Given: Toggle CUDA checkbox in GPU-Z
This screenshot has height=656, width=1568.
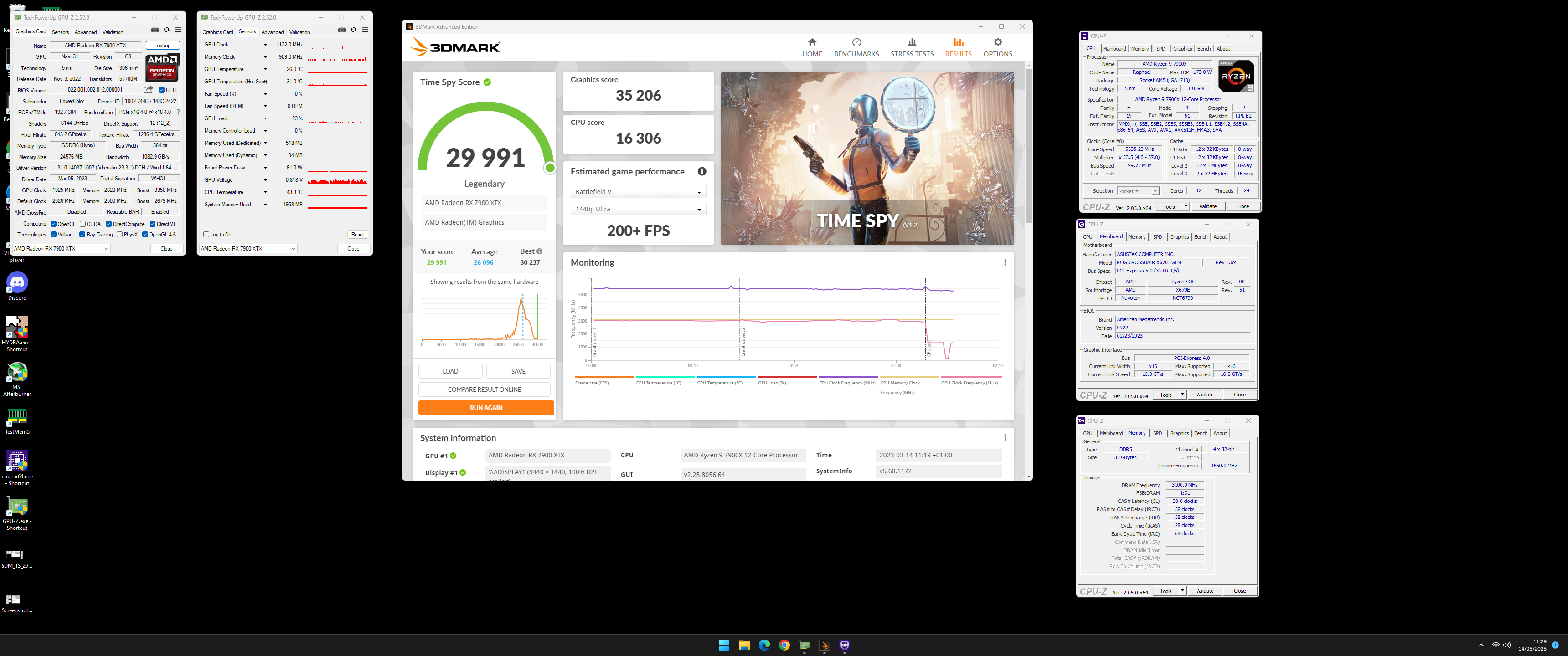Looking at the screenshot, I should (x=83, y=224).
